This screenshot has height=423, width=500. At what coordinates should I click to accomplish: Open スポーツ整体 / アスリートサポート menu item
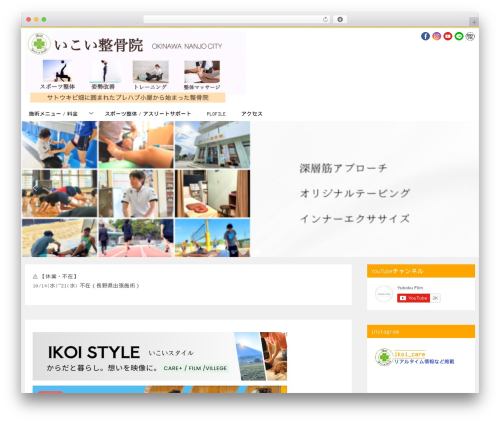coord(148,114)
